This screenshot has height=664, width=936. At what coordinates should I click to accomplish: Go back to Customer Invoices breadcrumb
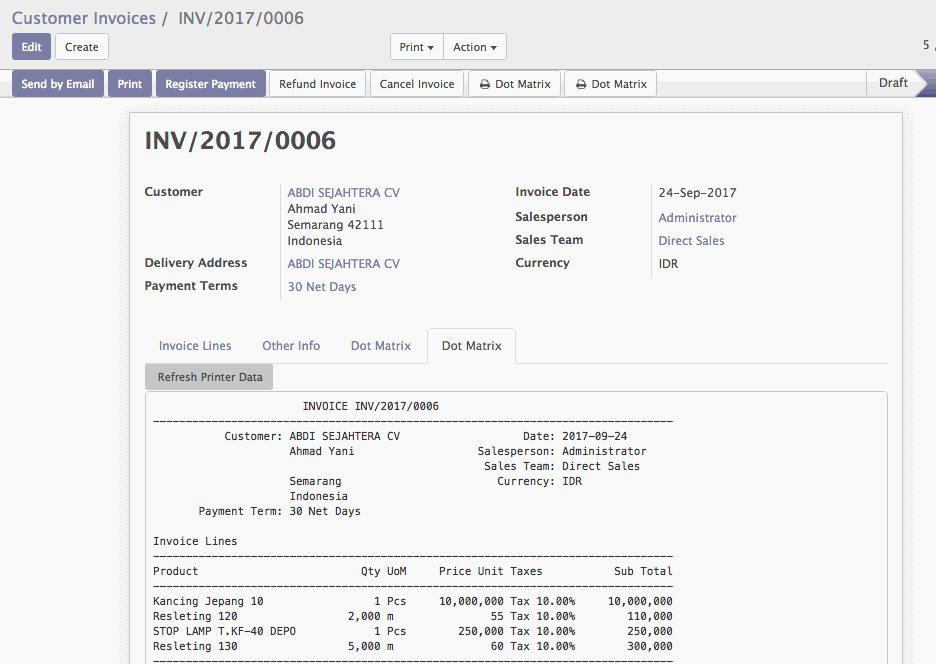84,18
